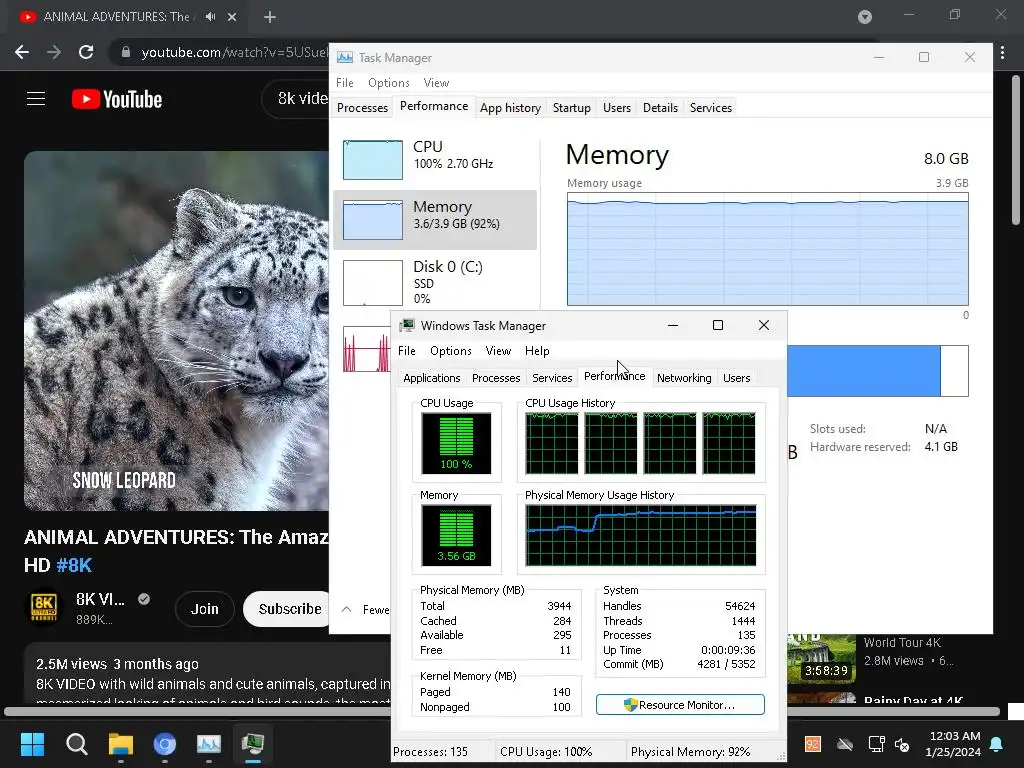The width and height of the screenshot is (1024, 768).
Task: Select CPU in the performance sidebar
Action: (435, 159)
